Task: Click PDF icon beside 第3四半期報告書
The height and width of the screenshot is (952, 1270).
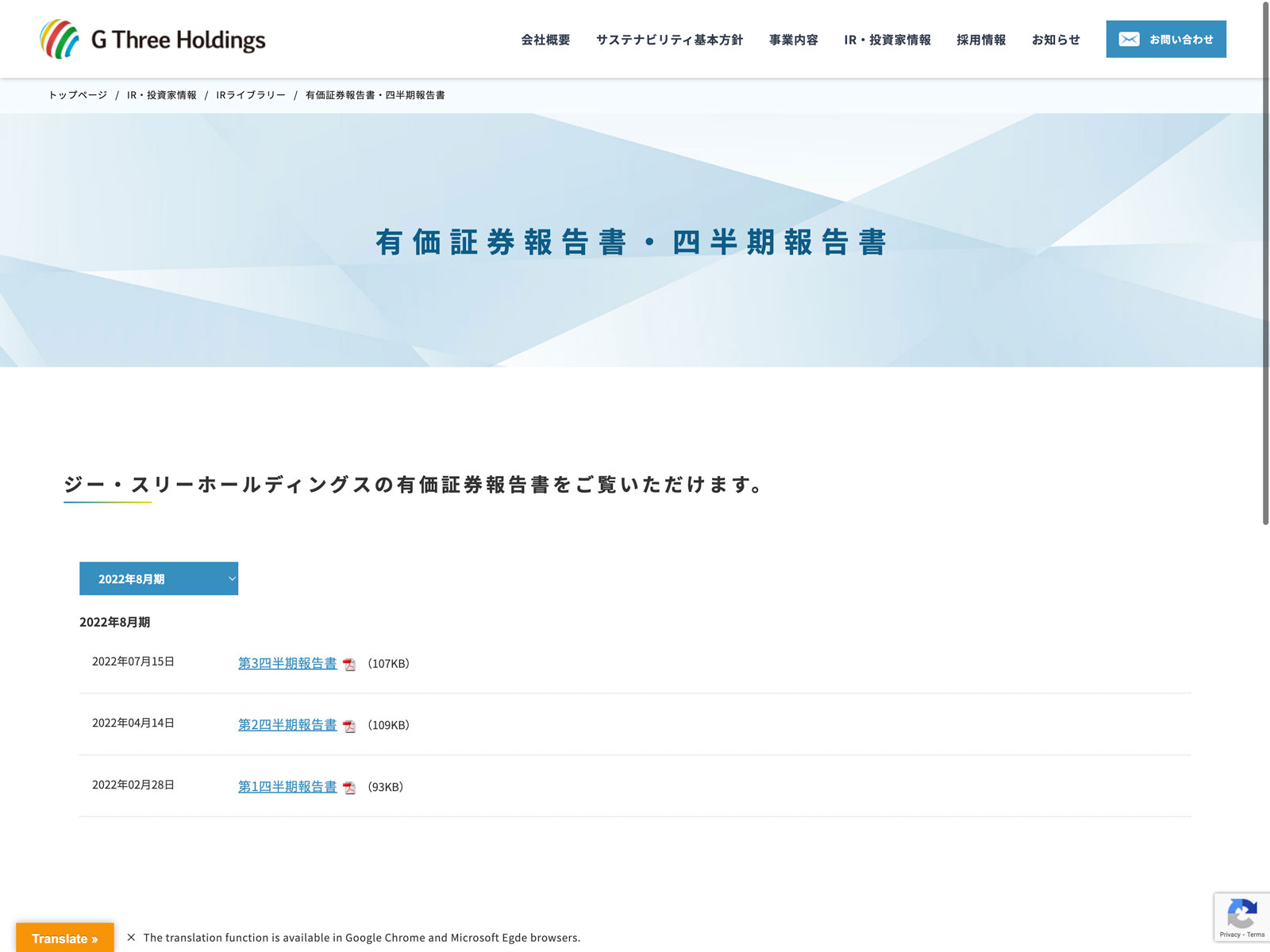Action: pos(349,665)
